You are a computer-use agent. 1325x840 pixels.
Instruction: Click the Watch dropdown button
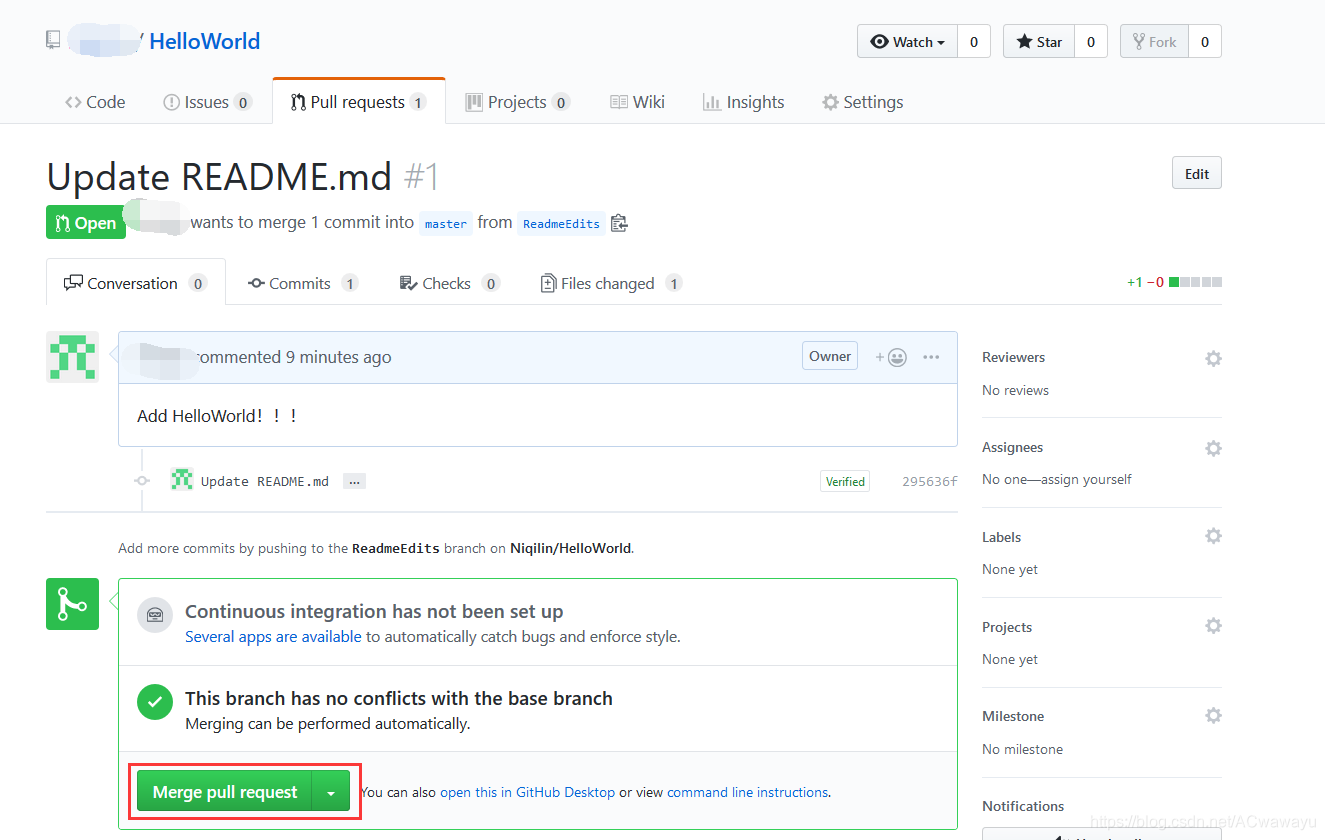(x=907, y=41)
